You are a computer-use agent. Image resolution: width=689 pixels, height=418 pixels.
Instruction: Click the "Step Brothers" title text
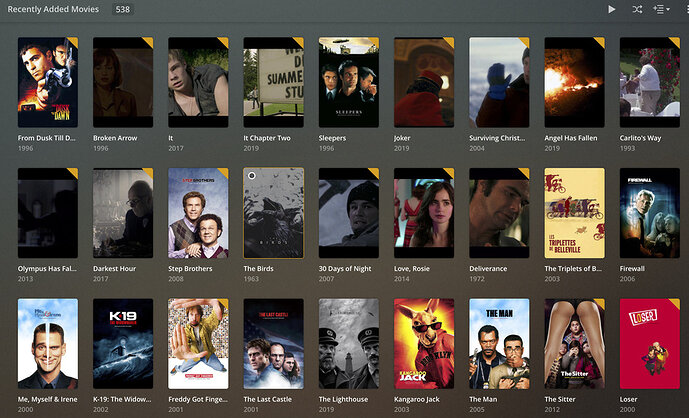190,269
